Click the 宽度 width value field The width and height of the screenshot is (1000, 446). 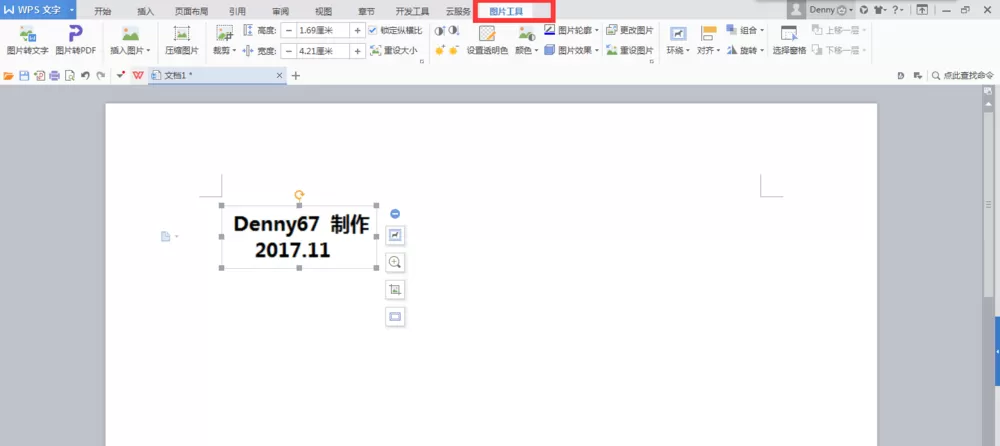(x=323, y=51)
